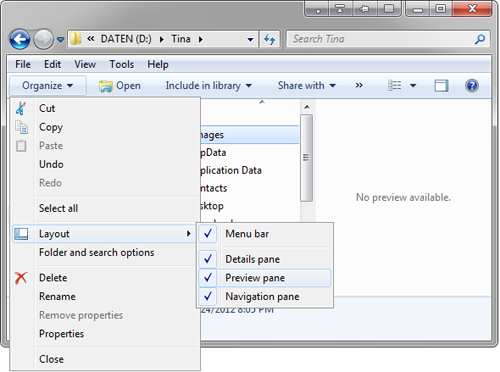Click the breadcrumb overflow chevrons
Image resolution: width=500 pixels, height=372 pixels.
pos(91,39)
